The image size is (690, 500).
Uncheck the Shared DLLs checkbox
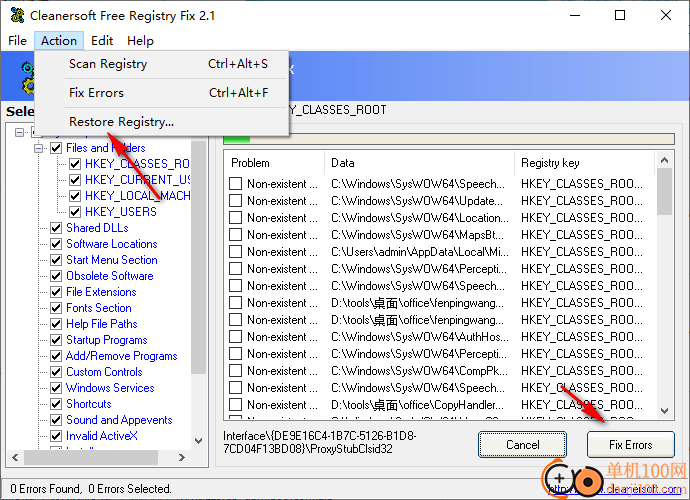56,228
